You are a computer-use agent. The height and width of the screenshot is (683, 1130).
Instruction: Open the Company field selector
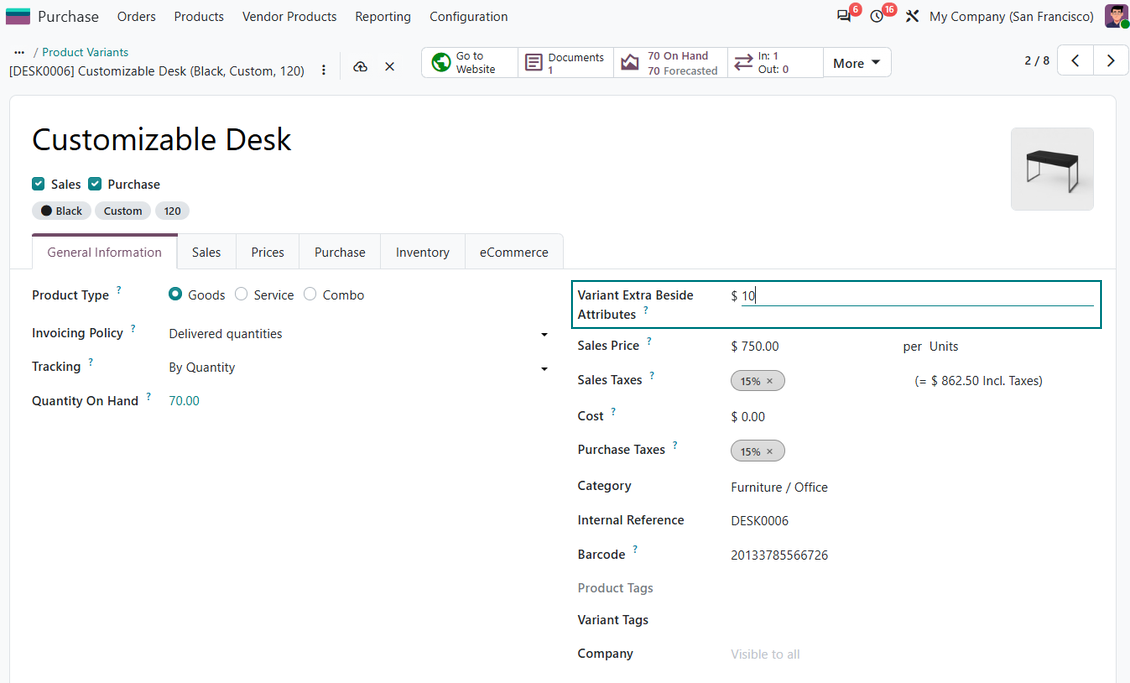click(912, 654)
